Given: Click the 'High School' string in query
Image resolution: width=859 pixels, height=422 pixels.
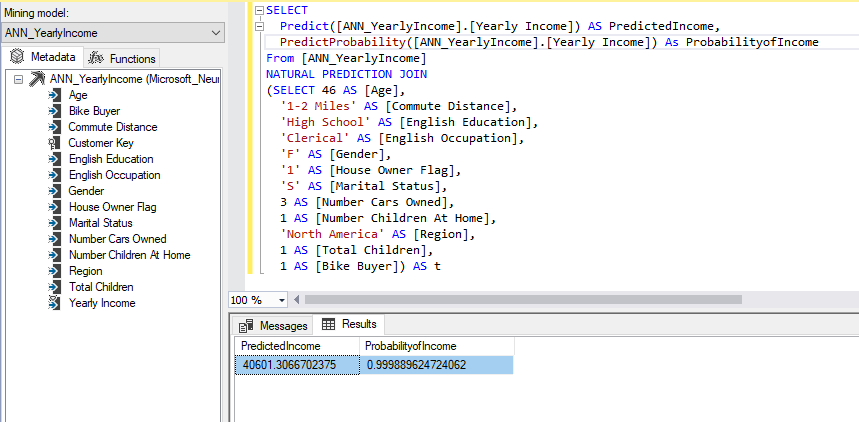Looking at the screenshot, I should coord(325,122).
